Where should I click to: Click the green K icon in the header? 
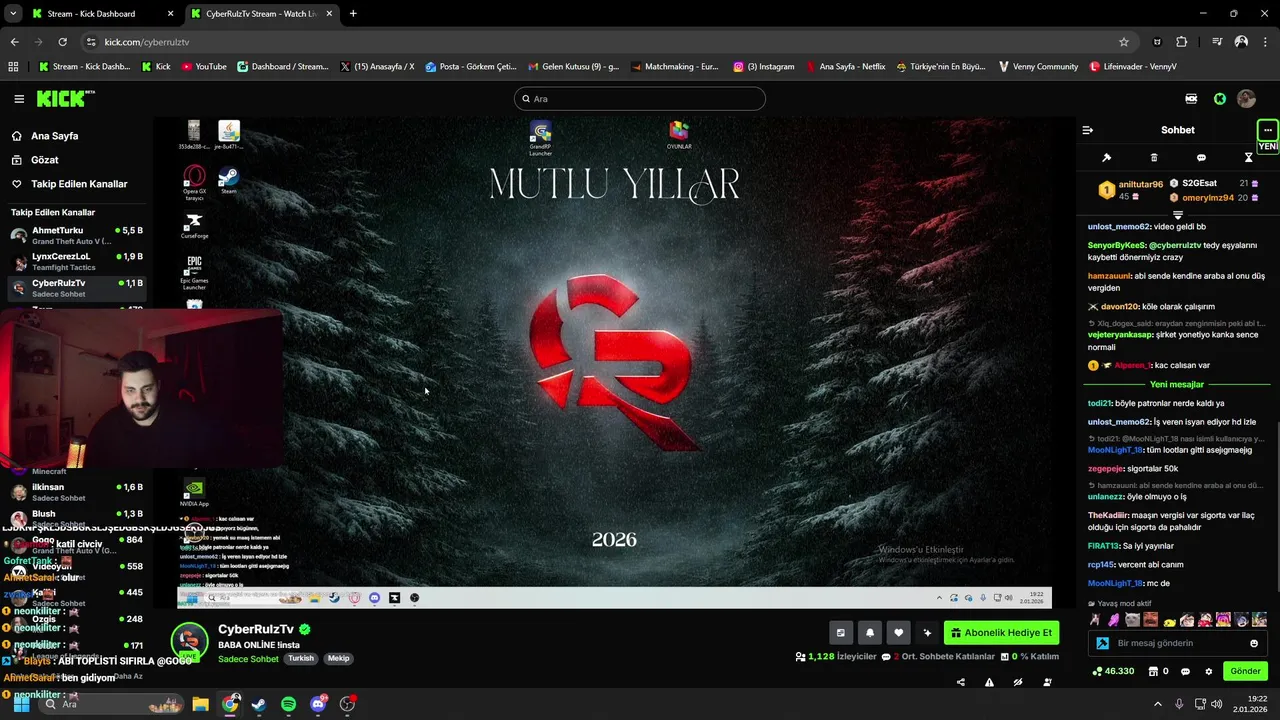[x=1219, y=99]
